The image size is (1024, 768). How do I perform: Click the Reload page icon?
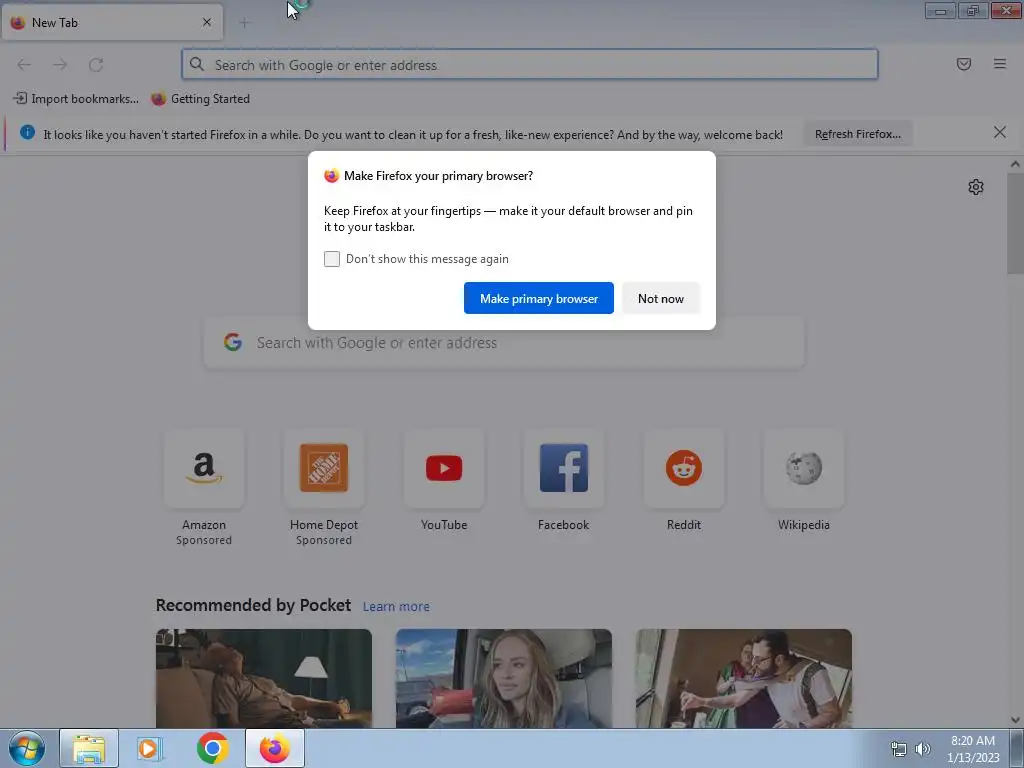[96, 65]
